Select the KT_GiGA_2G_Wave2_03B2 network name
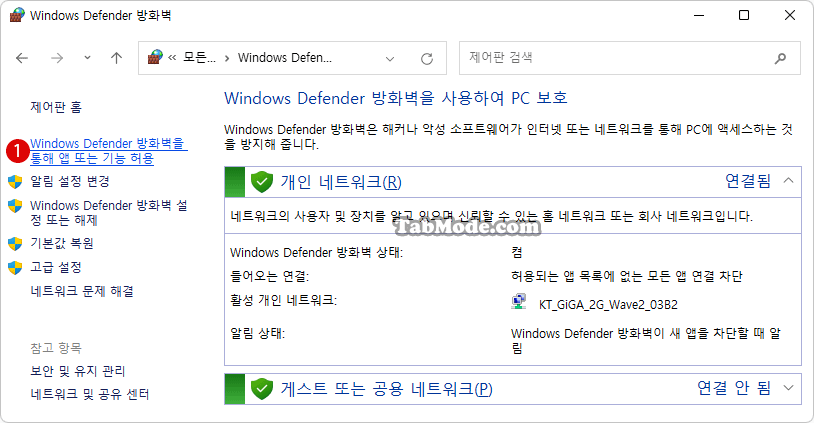 [x=608, y=305]
